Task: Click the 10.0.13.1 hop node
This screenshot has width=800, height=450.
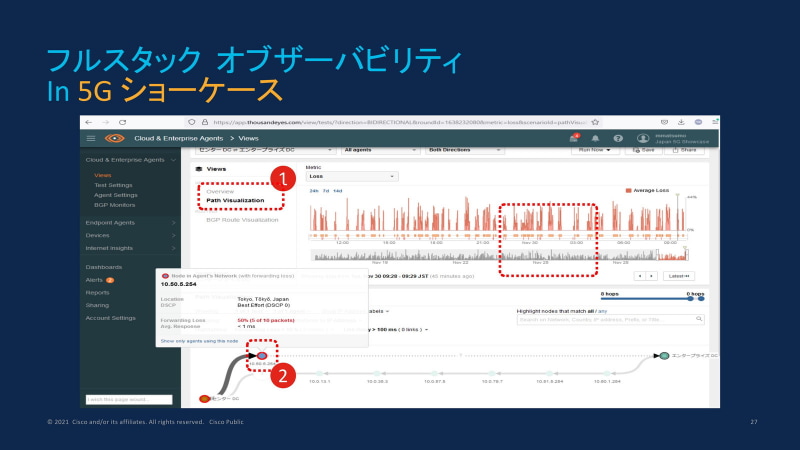Action: (319, 373)
